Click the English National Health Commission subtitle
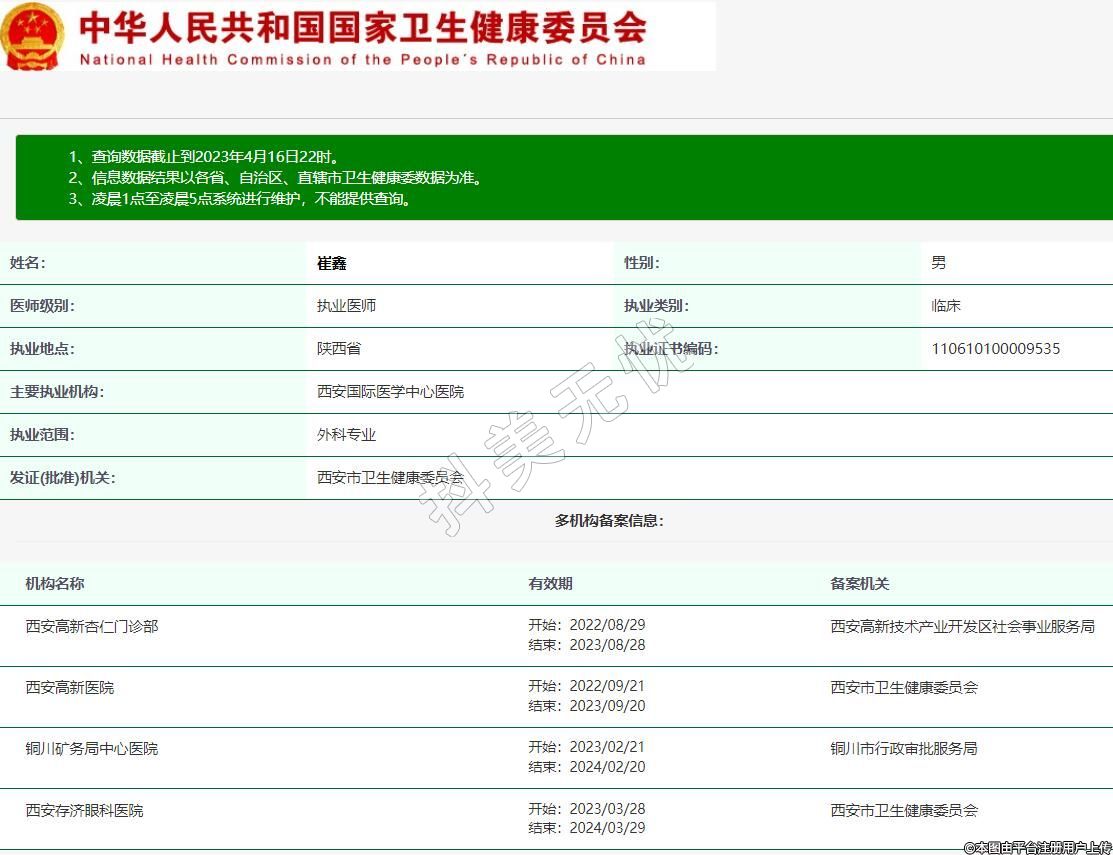Viewport: 1113px width, 855px height. [x=362, y=59]
